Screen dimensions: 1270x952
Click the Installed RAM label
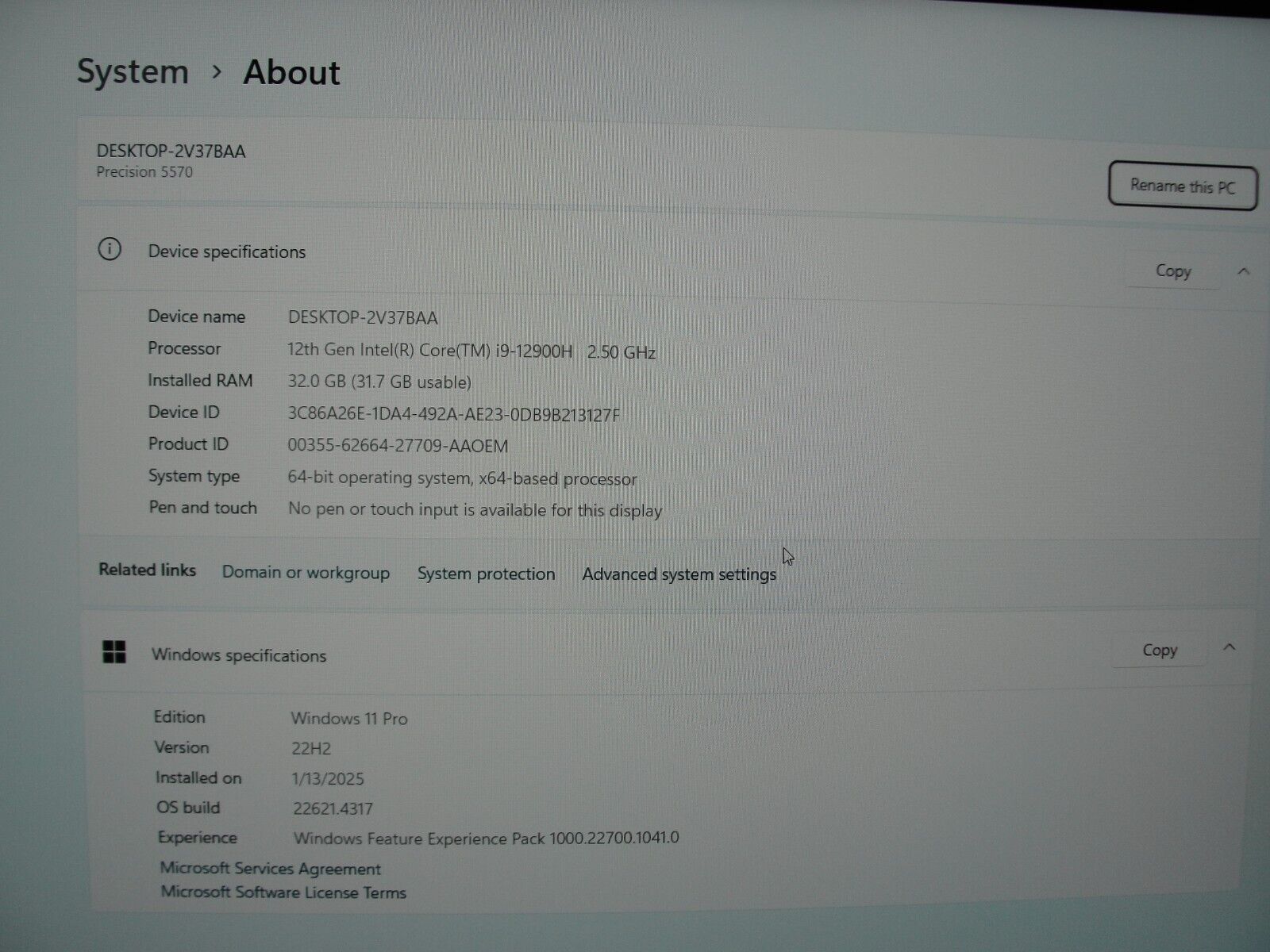[200, 380]
